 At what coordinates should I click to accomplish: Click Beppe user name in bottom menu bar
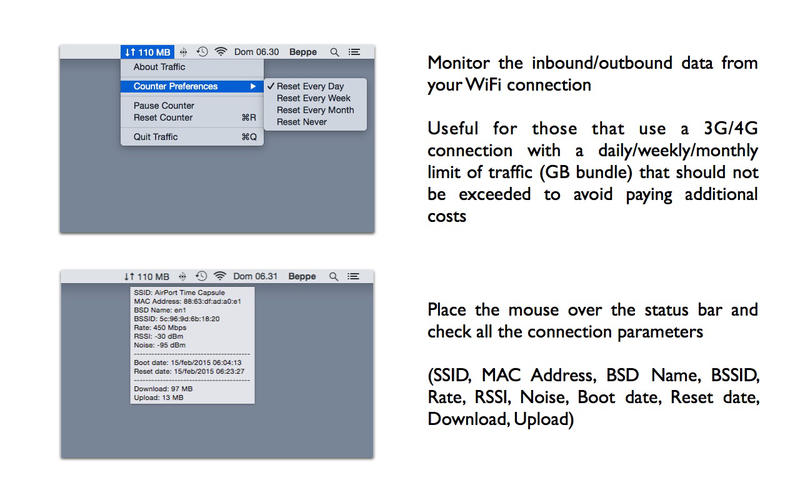coord(302,276)
